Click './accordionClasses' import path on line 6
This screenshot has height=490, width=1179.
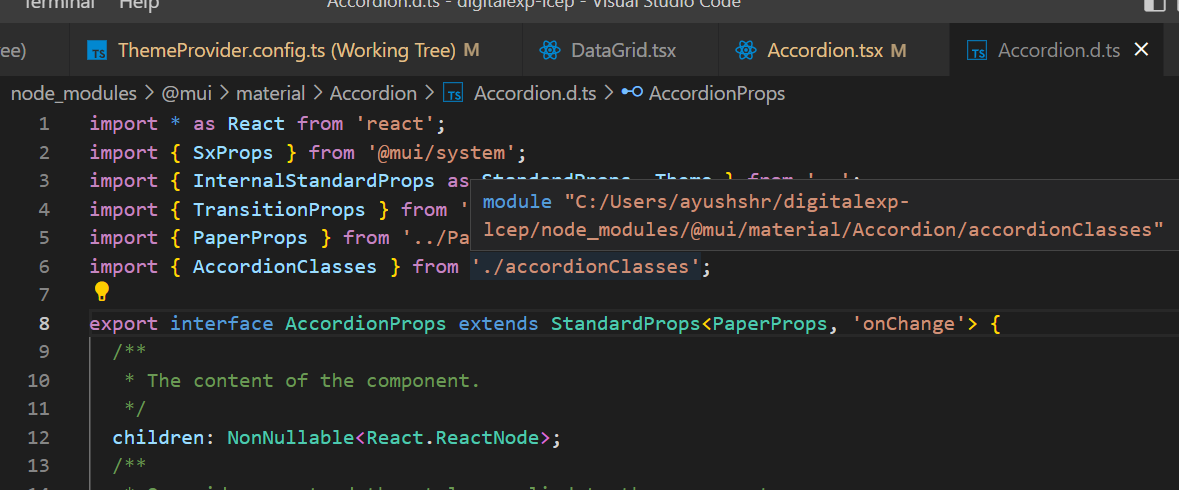586,267
